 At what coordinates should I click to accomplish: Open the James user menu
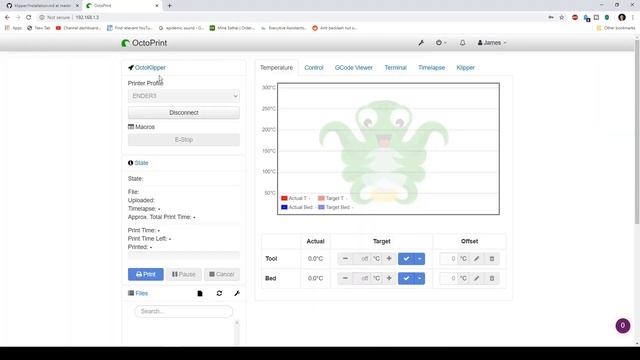[x=492, y=43]
